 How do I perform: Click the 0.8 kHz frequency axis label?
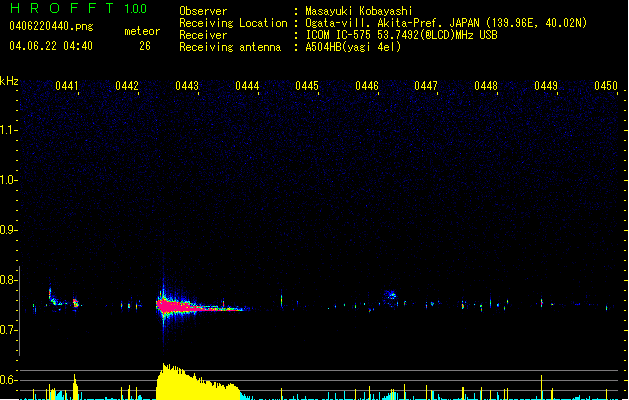[x=8, y=280]
